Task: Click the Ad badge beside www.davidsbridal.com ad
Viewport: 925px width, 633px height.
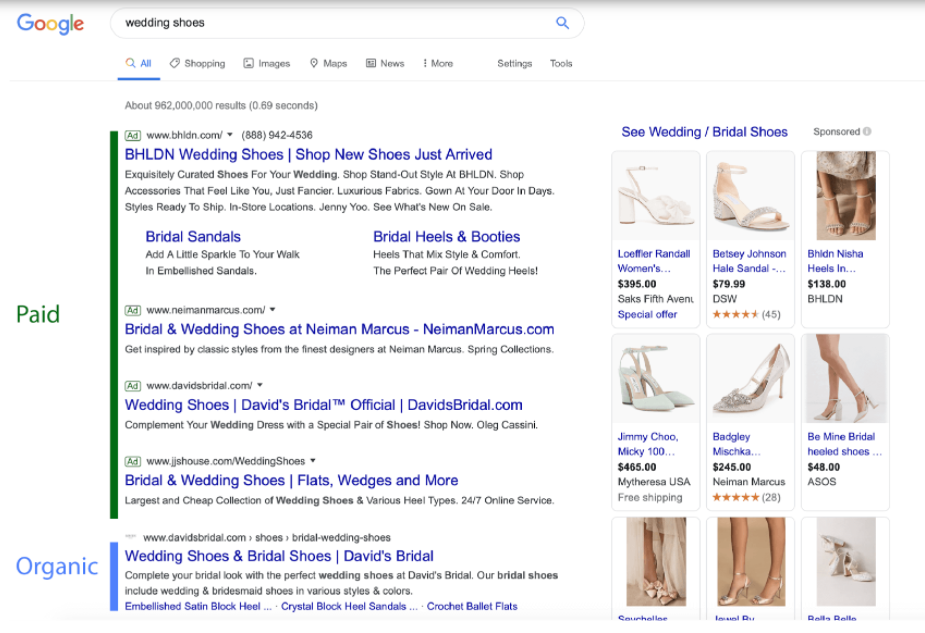Action: point(133,386)
